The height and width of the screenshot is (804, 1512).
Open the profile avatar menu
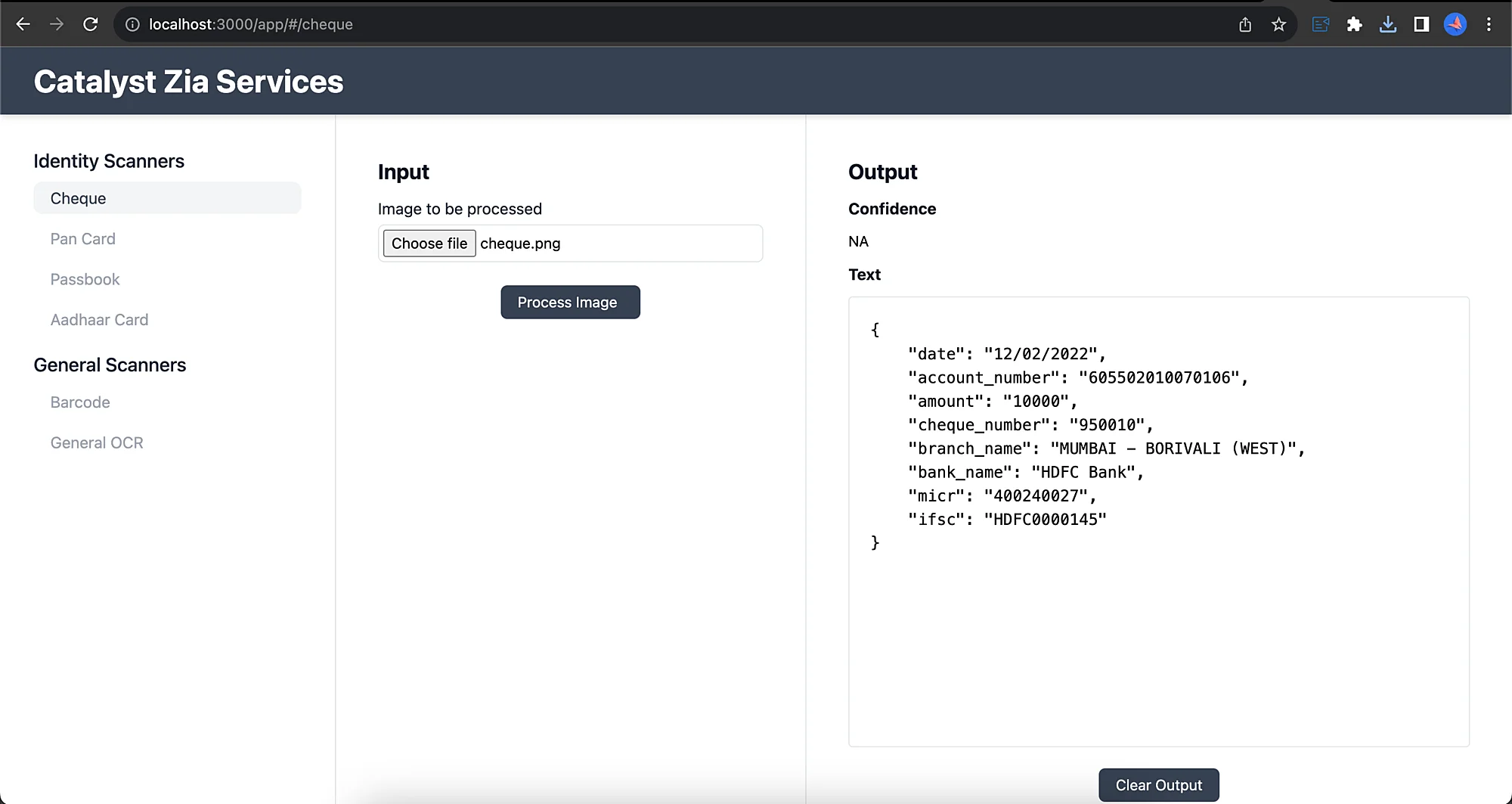click(1455, 24)
